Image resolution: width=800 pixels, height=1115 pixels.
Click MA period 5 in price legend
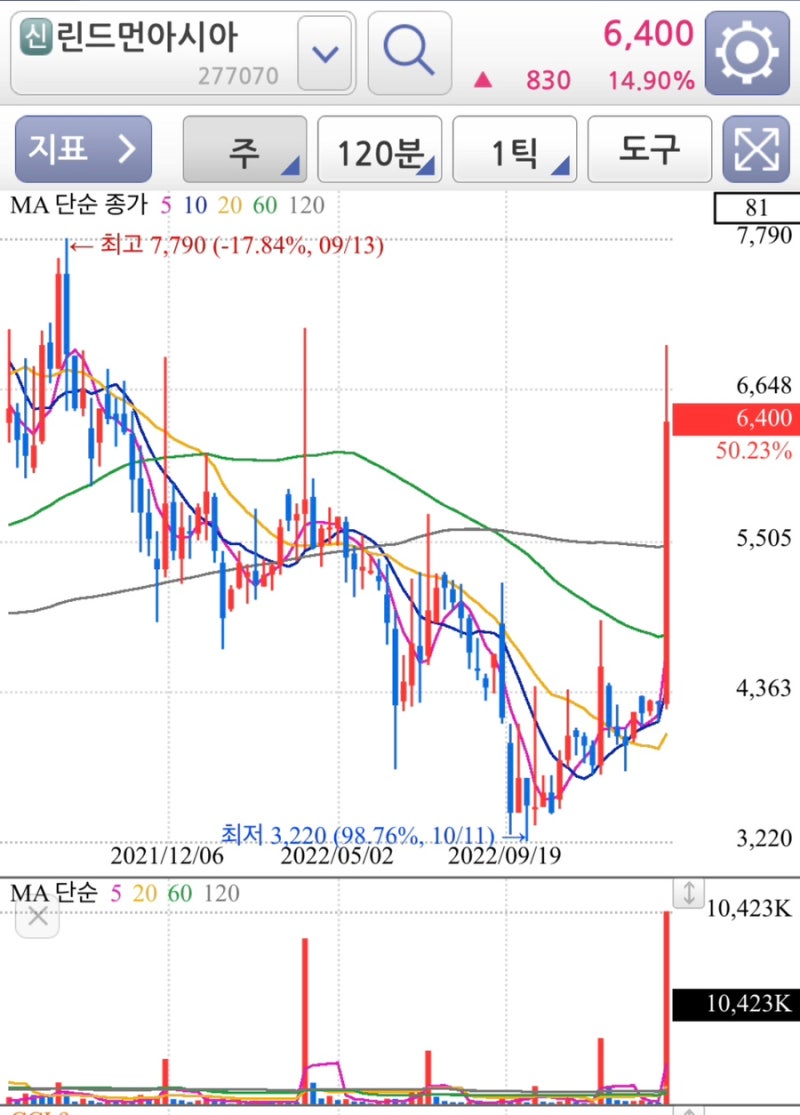[x=166, y=206]
